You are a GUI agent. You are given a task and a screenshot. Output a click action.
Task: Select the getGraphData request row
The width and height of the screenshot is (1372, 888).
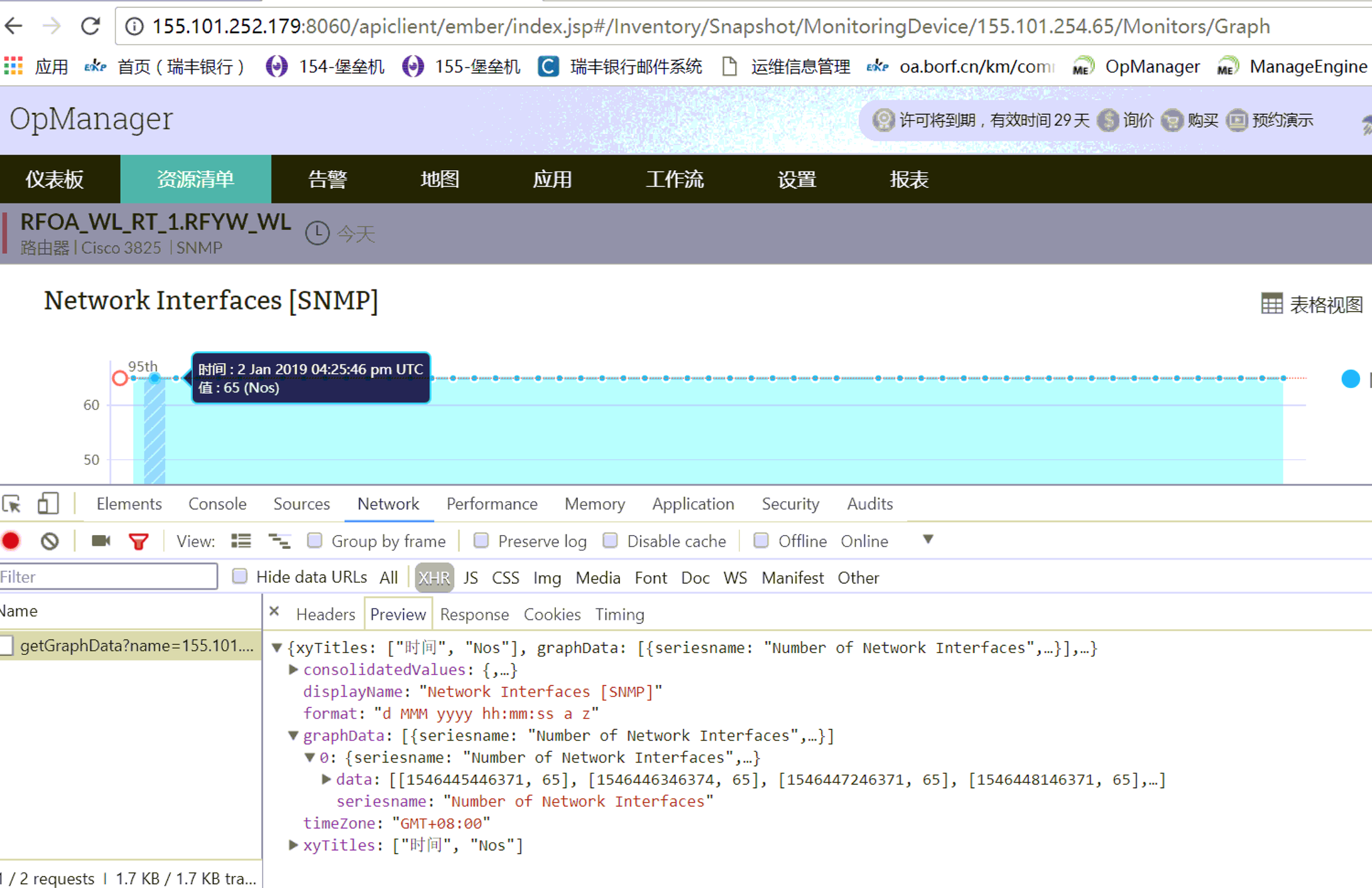(131, 646)
